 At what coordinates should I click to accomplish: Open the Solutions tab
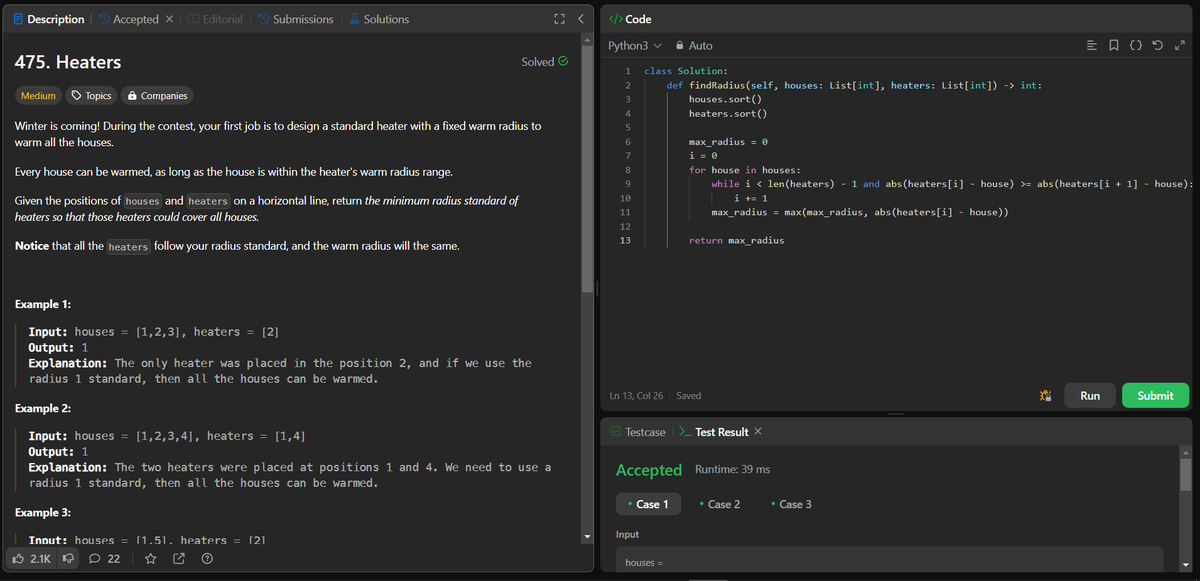[378, 19]
